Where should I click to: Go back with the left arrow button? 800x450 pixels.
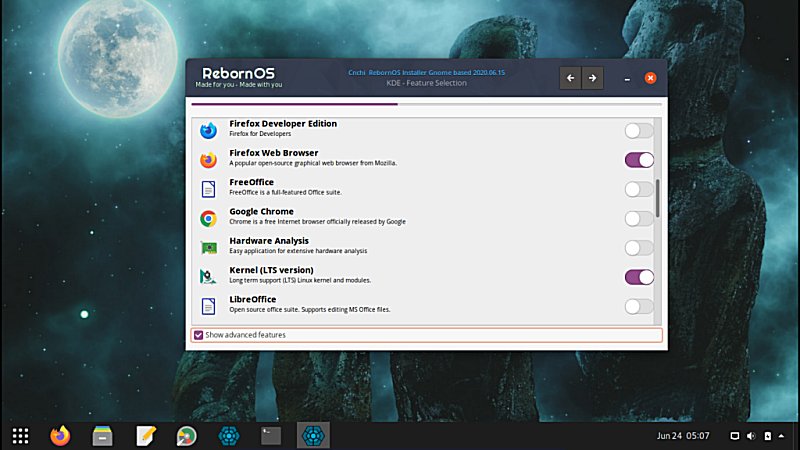(x=570, y=78)
